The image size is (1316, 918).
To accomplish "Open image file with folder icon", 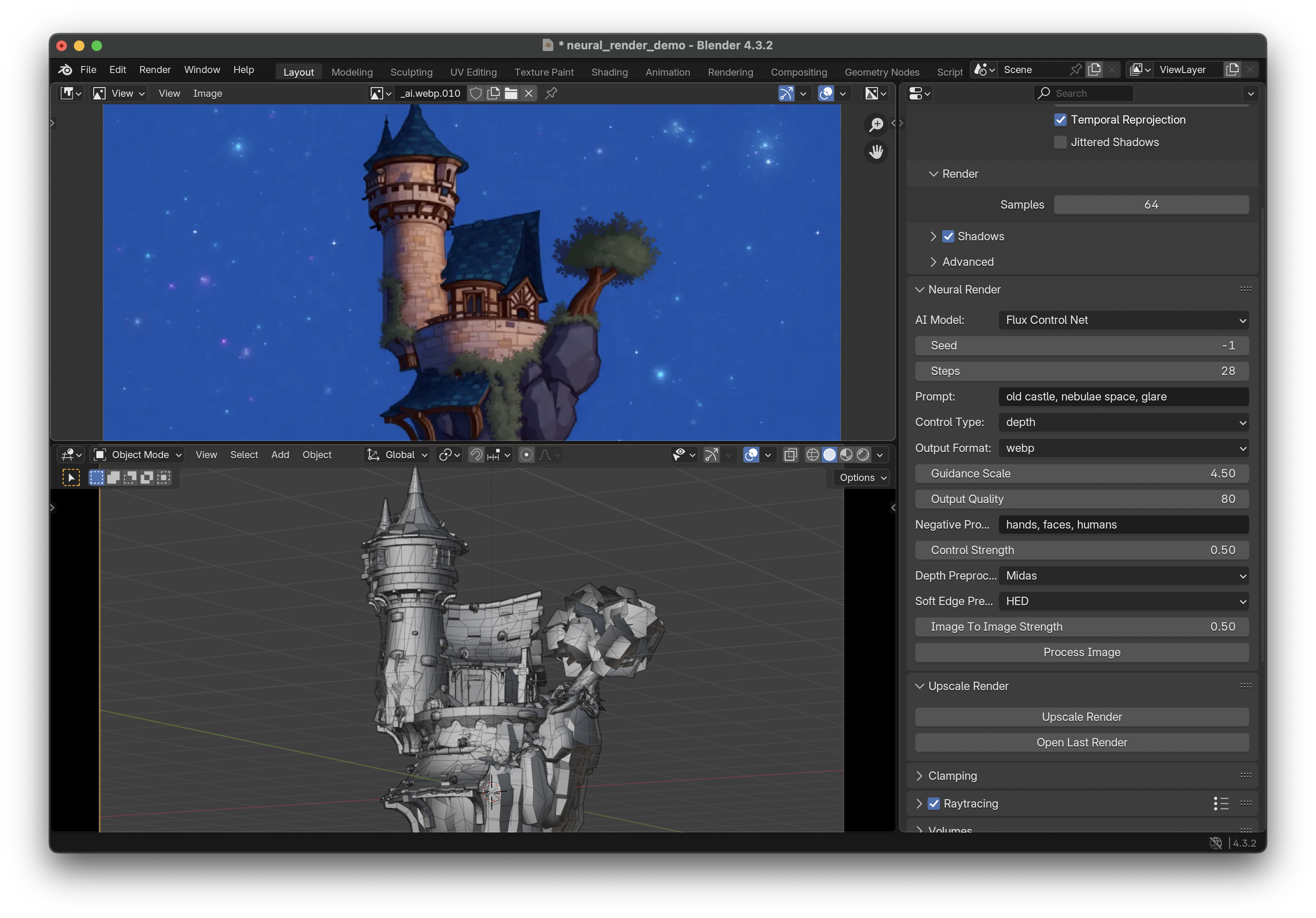I will (x=511, y=93).
